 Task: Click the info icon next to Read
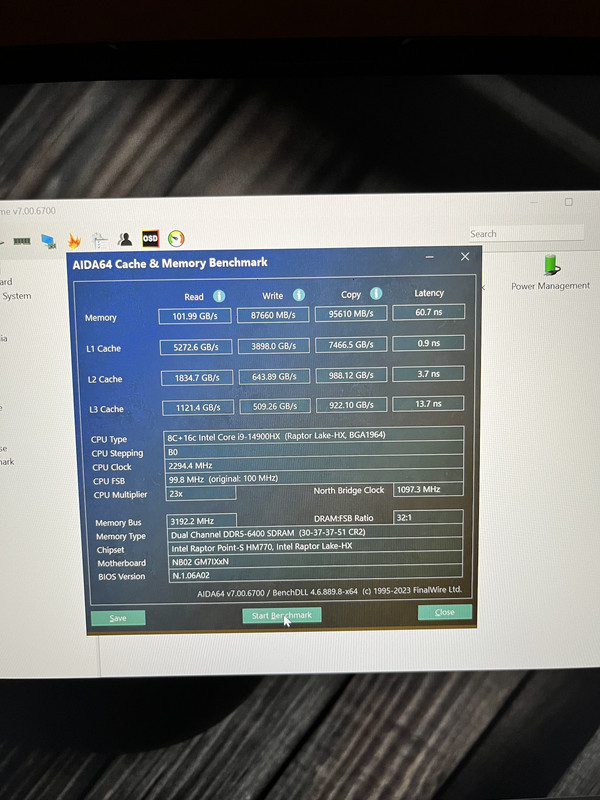tap(219, 296)
